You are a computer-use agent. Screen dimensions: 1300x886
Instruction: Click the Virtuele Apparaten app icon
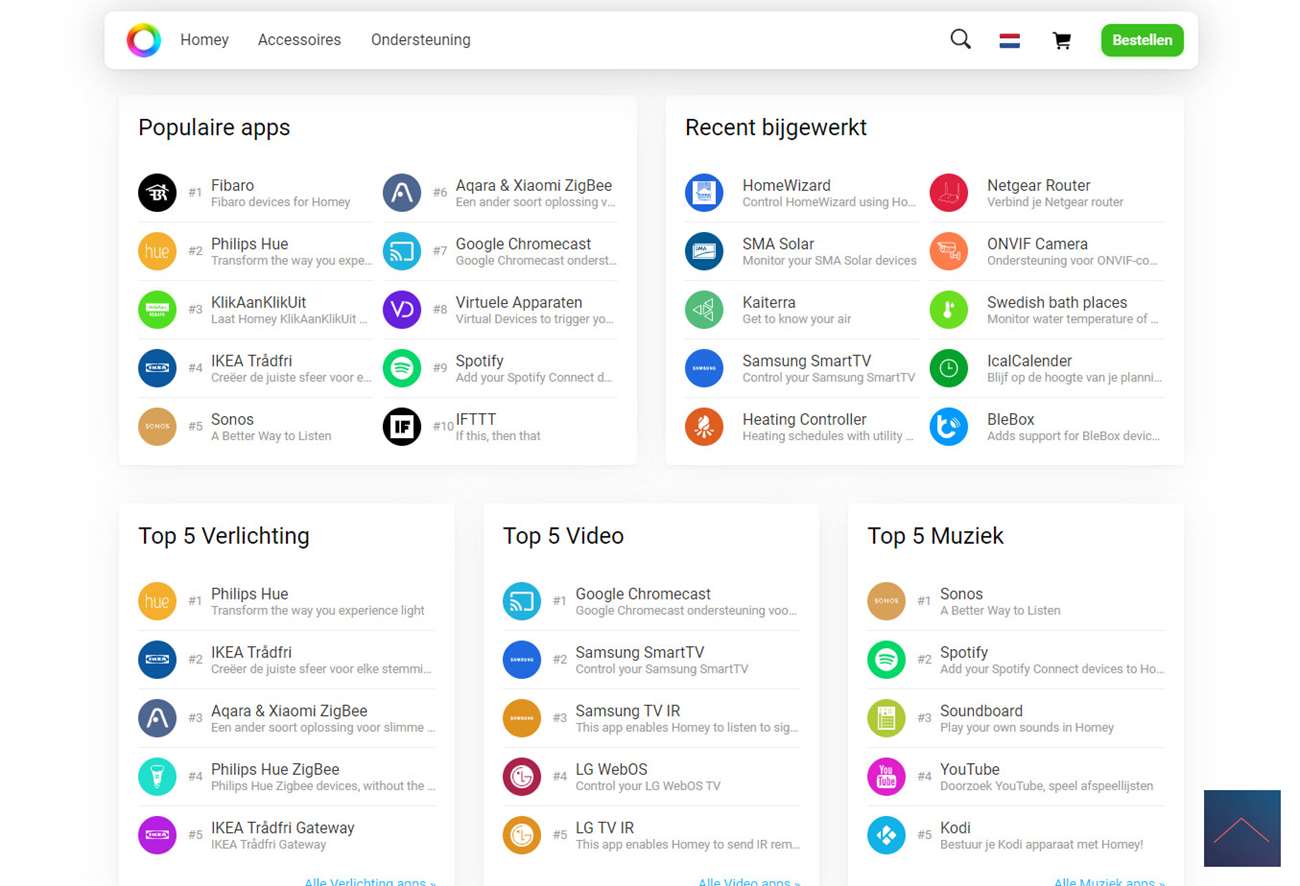pos(402,310)
